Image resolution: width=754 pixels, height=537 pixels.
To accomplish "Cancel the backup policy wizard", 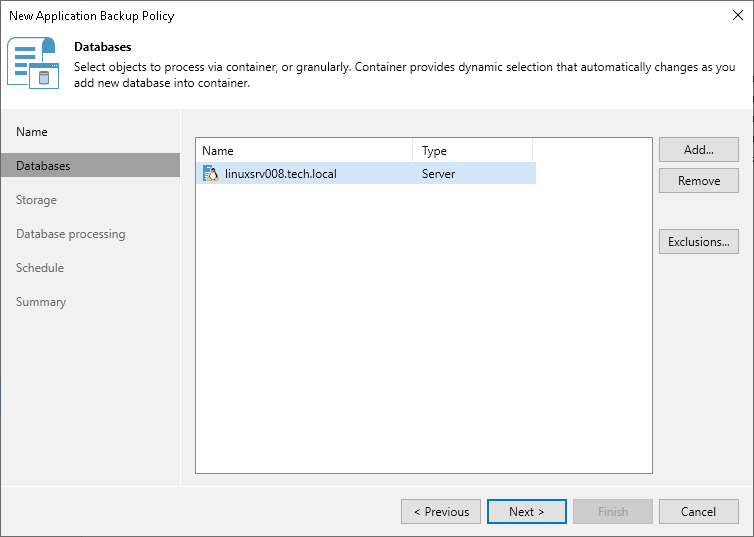I will point(699,512).
